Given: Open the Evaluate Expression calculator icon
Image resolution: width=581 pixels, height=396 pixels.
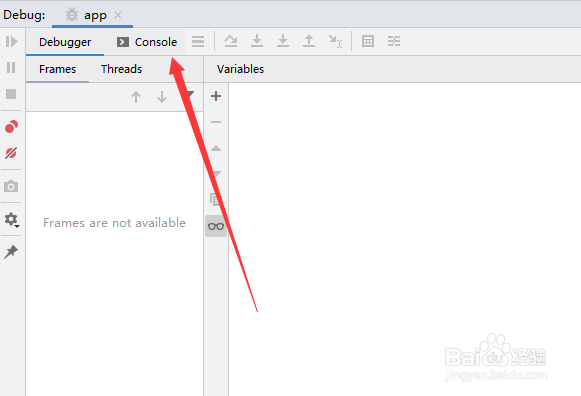Looking at the screenshot, I should (368, 41).
